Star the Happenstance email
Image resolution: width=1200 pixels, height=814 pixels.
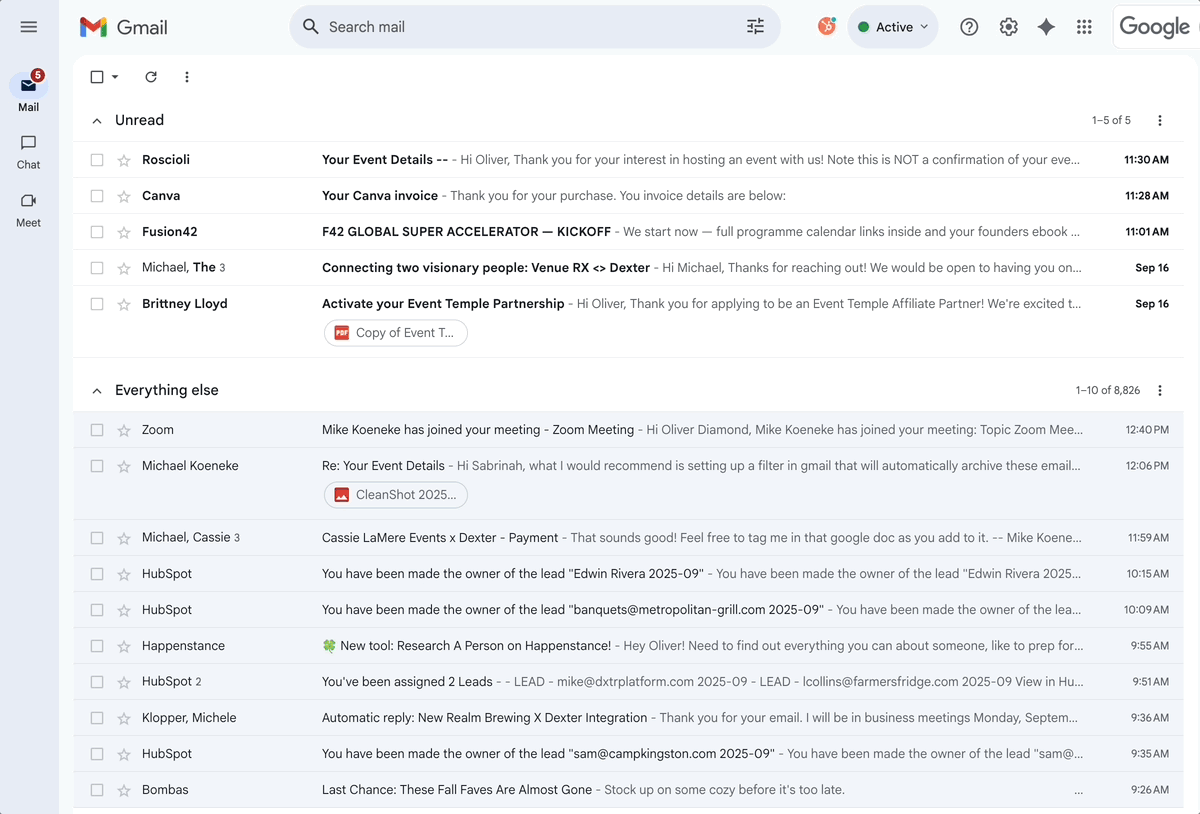coord(124,646)
